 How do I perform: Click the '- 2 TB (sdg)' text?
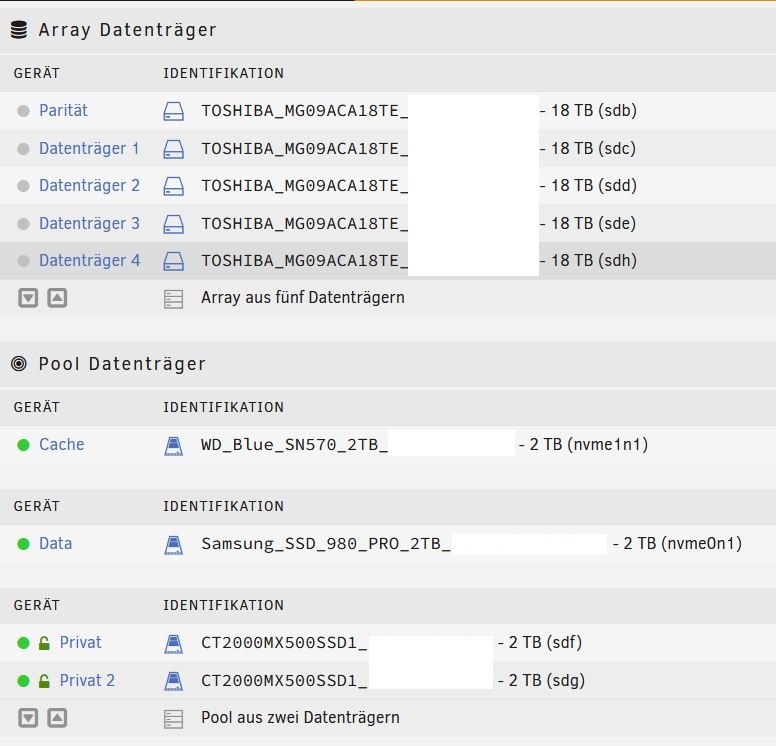(x=541, y=681)
